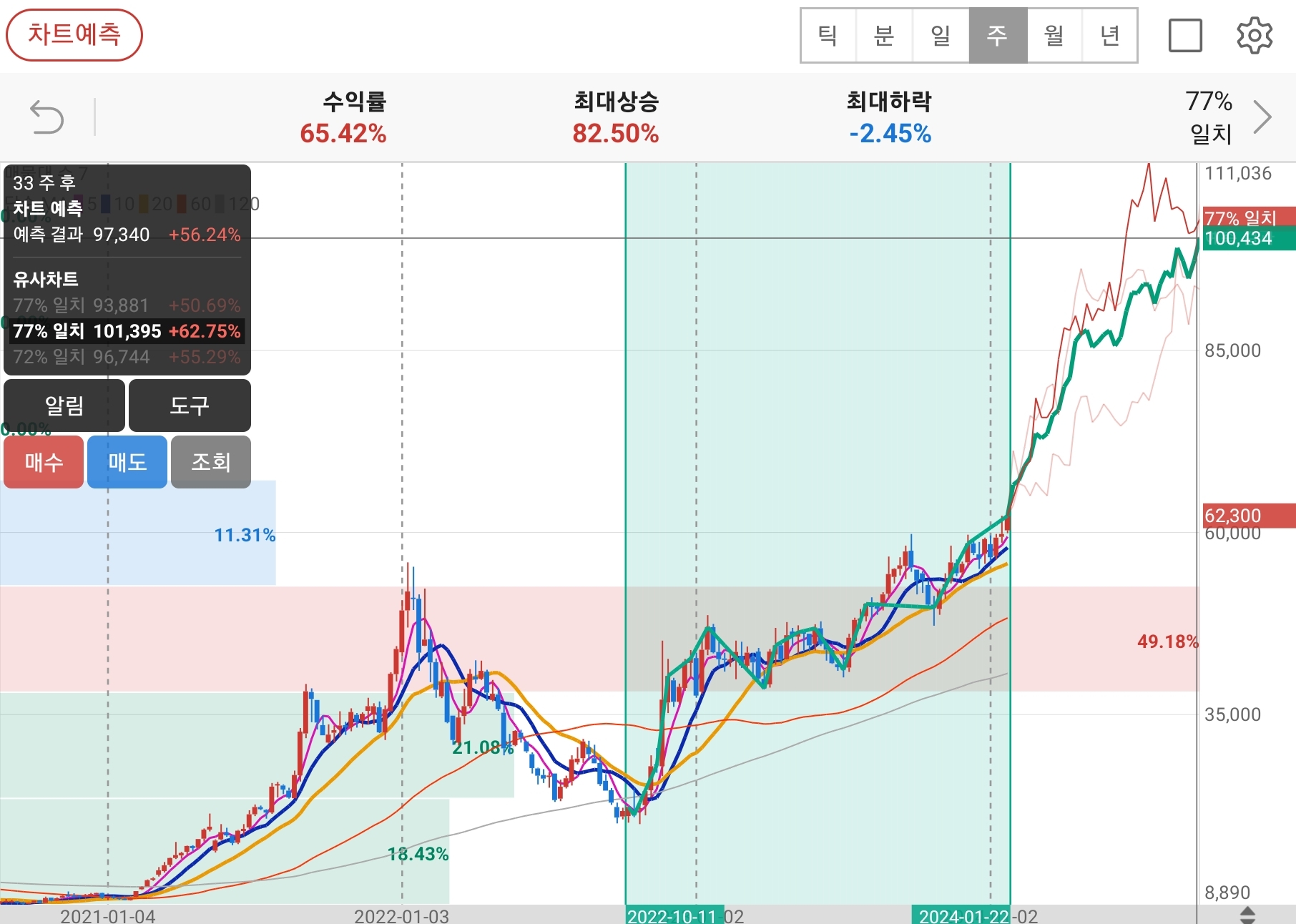Select similar chart row 93,881 +50.69%

tap(127, 305)
